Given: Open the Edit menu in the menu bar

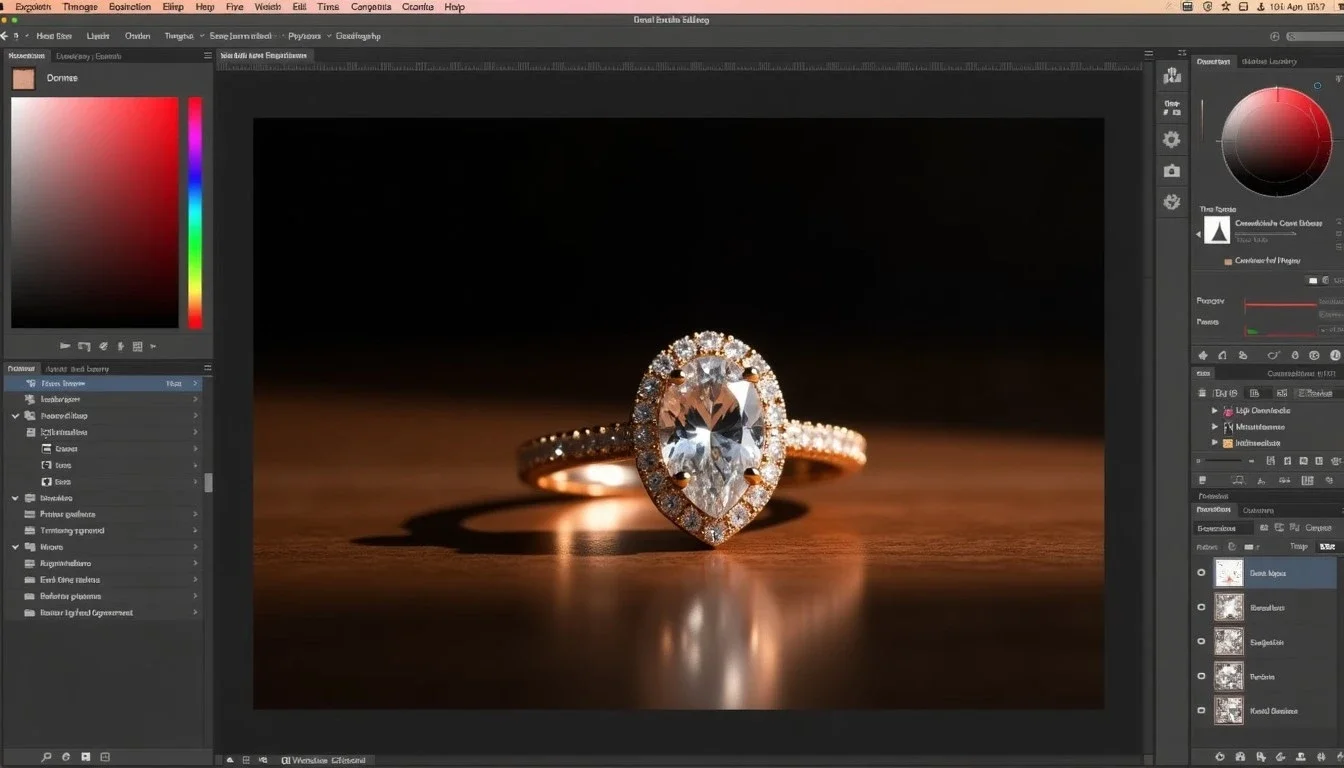Looking at the screenshot, I should [x=299, y=6].
